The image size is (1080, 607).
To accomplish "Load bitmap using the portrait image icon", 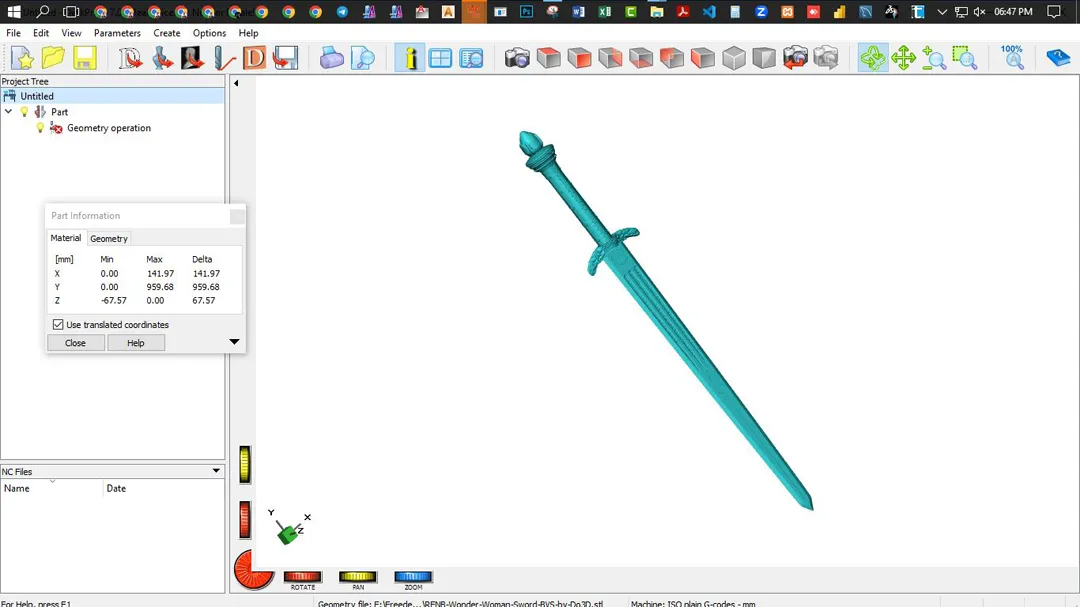I will coord(192,58).
